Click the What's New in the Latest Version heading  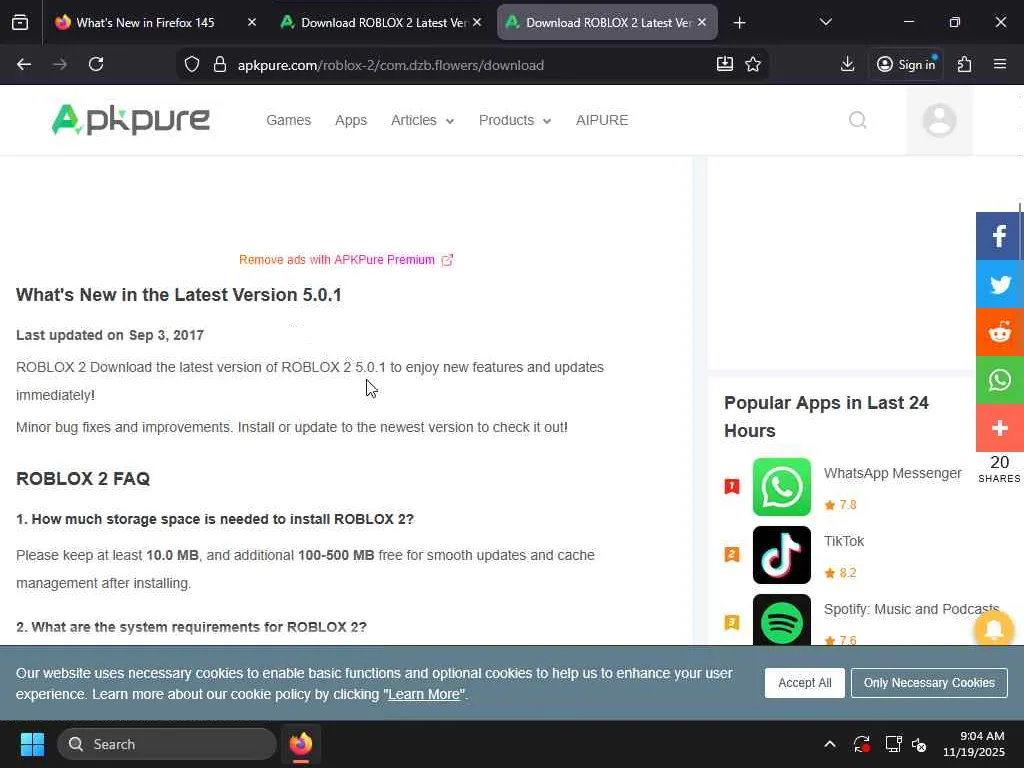tap(179, 295)
